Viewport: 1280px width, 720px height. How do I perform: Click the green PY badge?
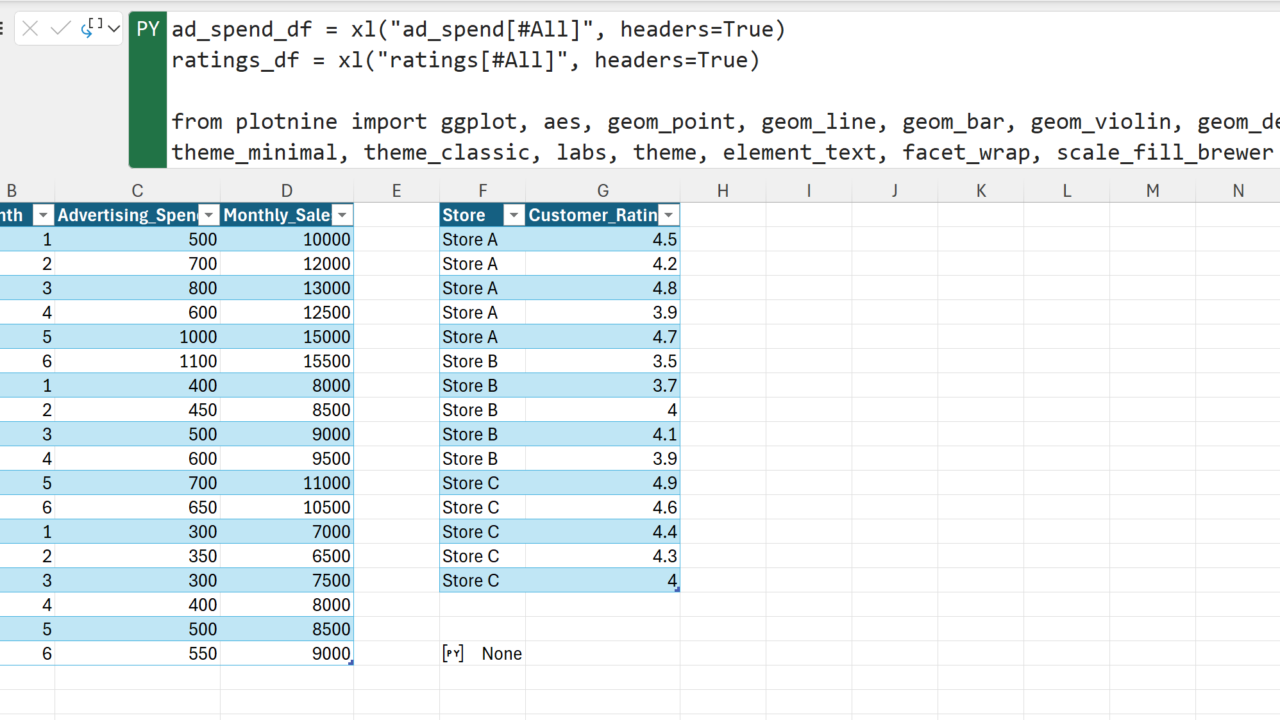pos(148,29)
